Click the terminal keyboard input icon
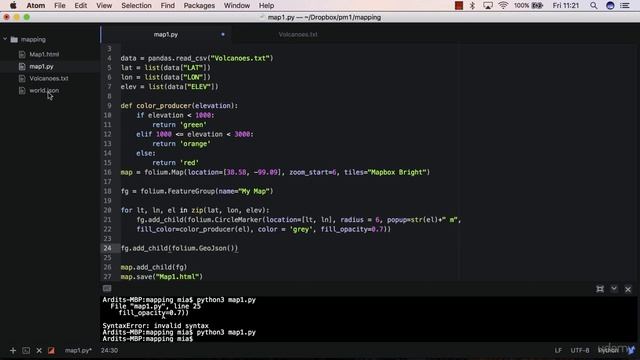 click(x=107, y=289)
